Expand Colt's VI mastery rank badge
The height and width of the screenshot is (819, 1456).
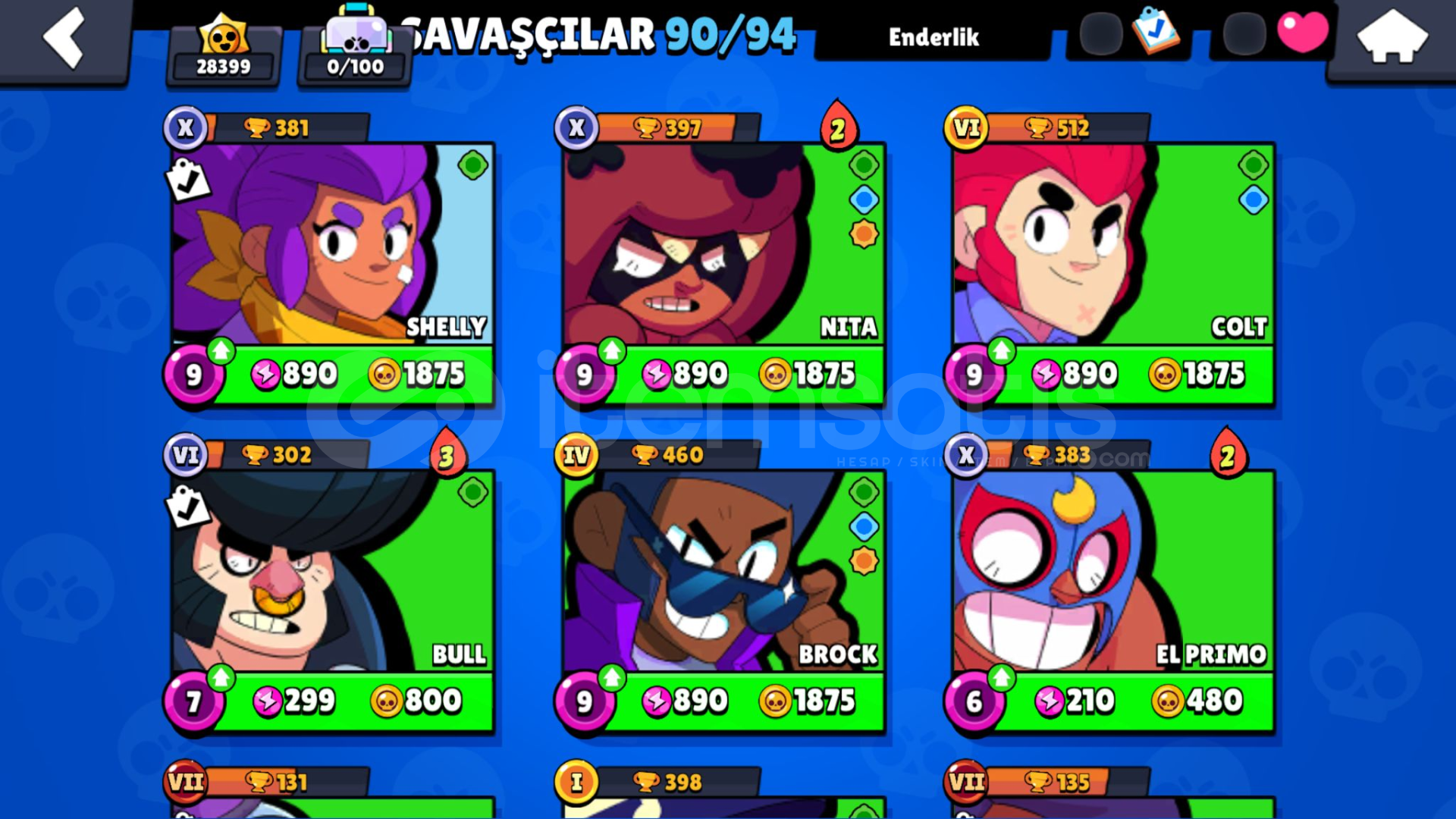click(966, 127)
